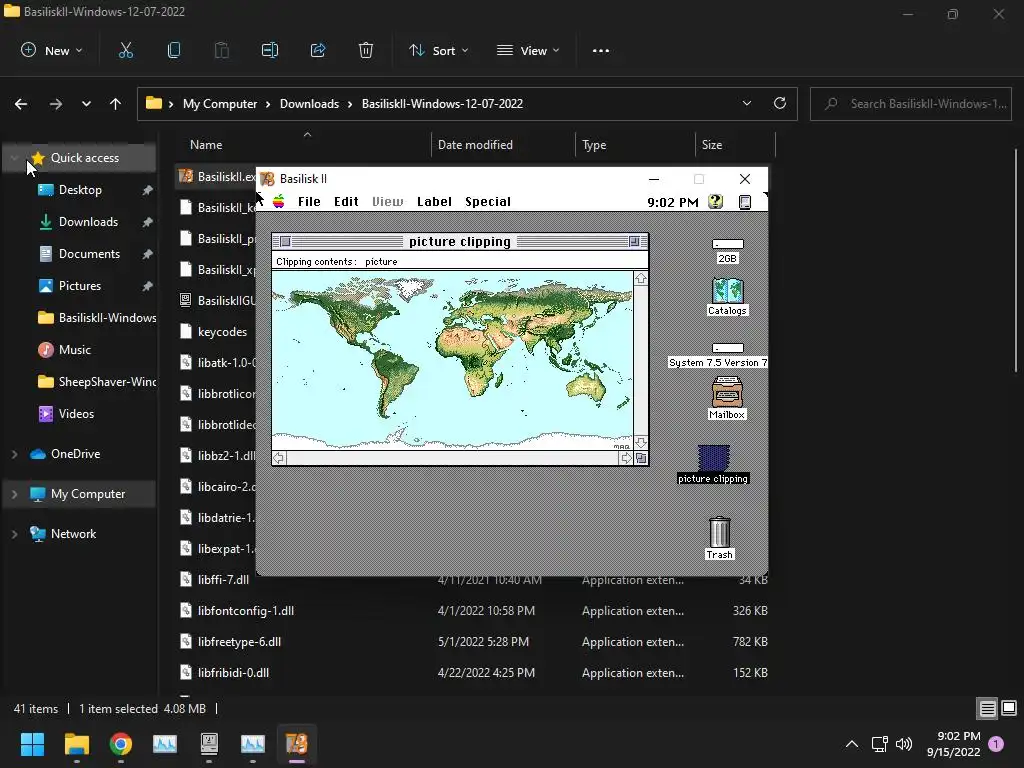
Task: Click the Paste icon in Explorer toolbar
Action: [222, 50]
